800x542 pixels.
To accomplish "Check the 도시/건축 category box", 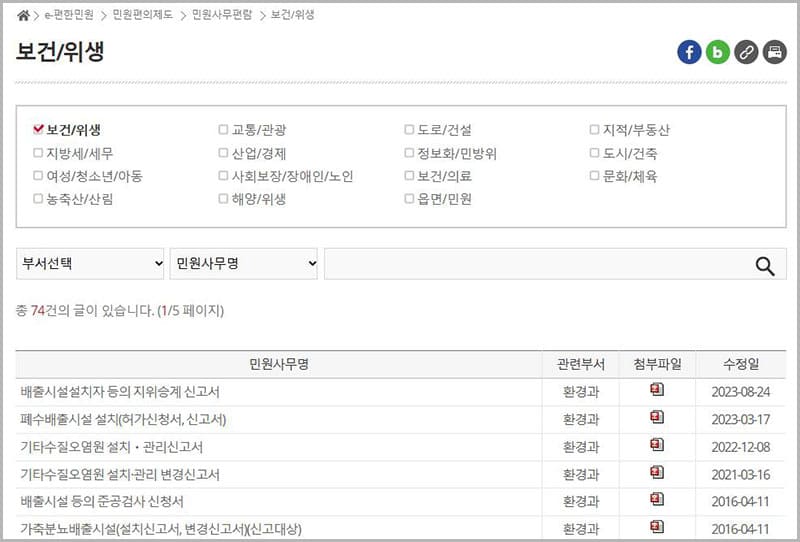I will 594,153.
